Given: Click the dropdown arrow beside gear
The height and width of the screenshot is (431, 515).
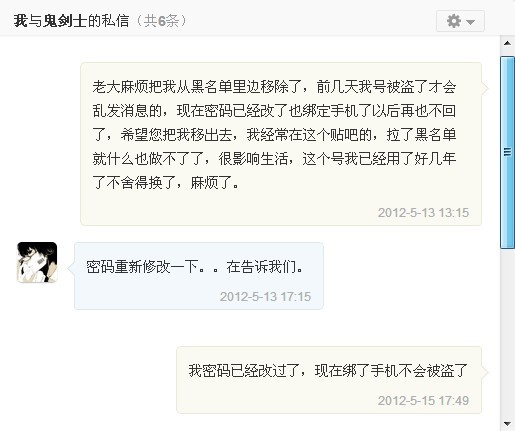Looking at the screenshot, I should click(470, 22).
